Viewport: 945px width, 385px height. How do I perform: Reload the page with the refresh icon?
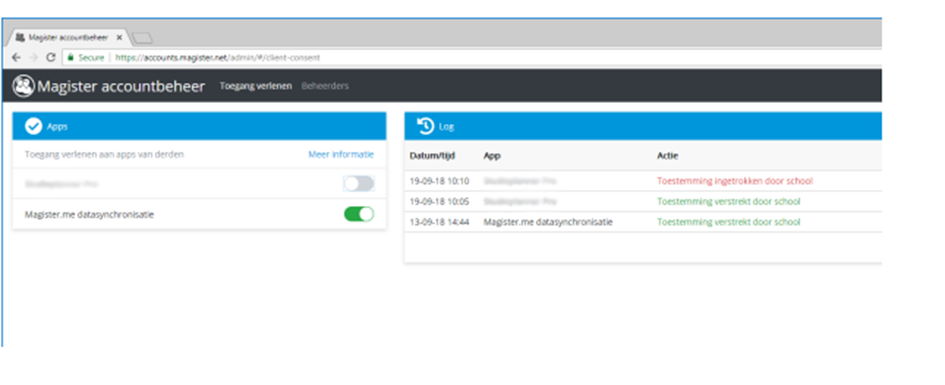(x=51, y=57)
